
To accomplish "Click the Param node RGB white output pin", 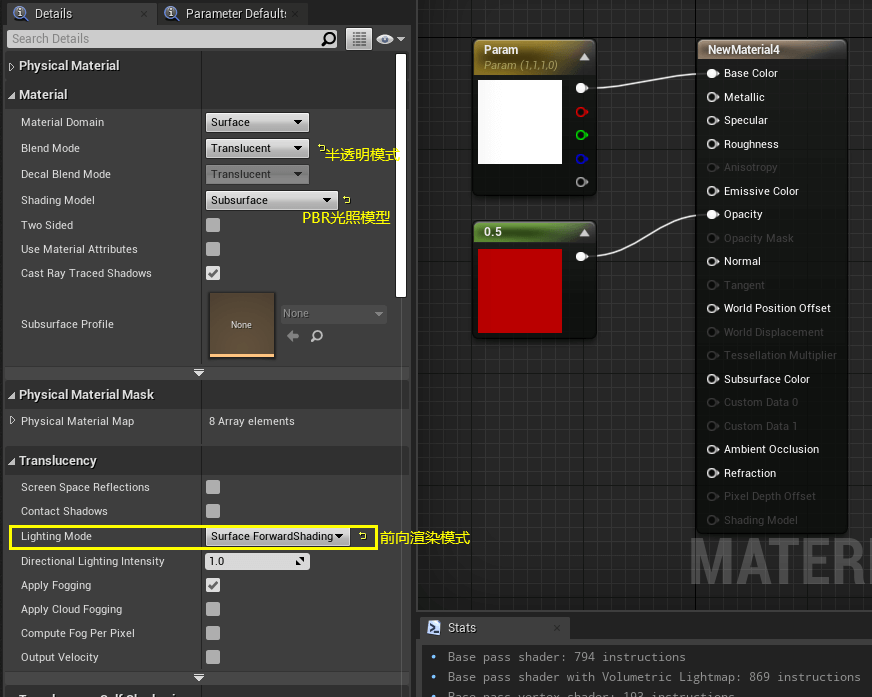I will [582, 88].
